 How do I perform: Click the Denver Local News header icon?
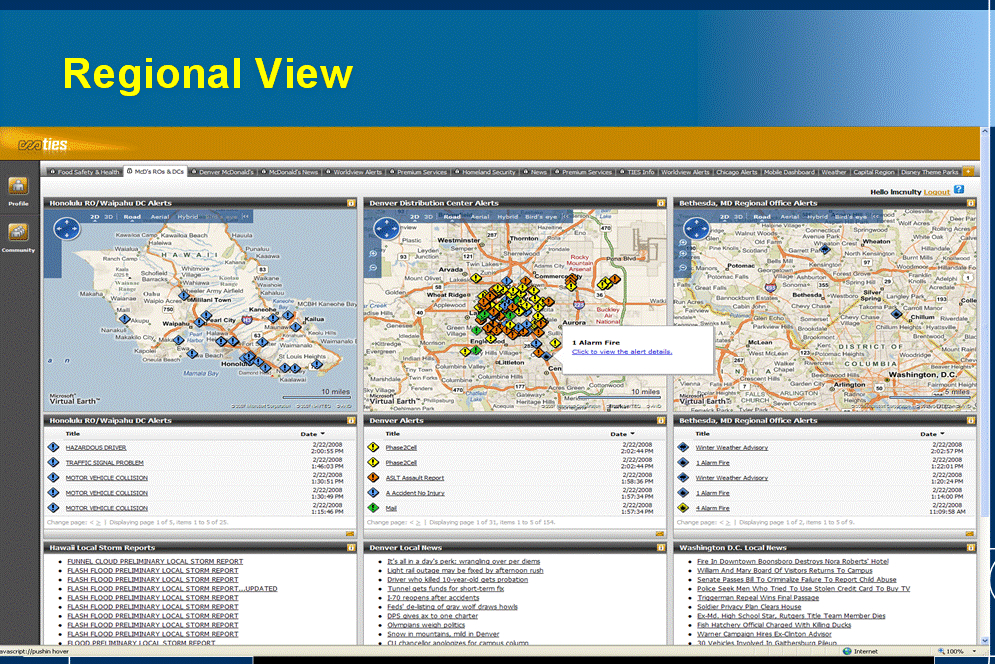661,547
